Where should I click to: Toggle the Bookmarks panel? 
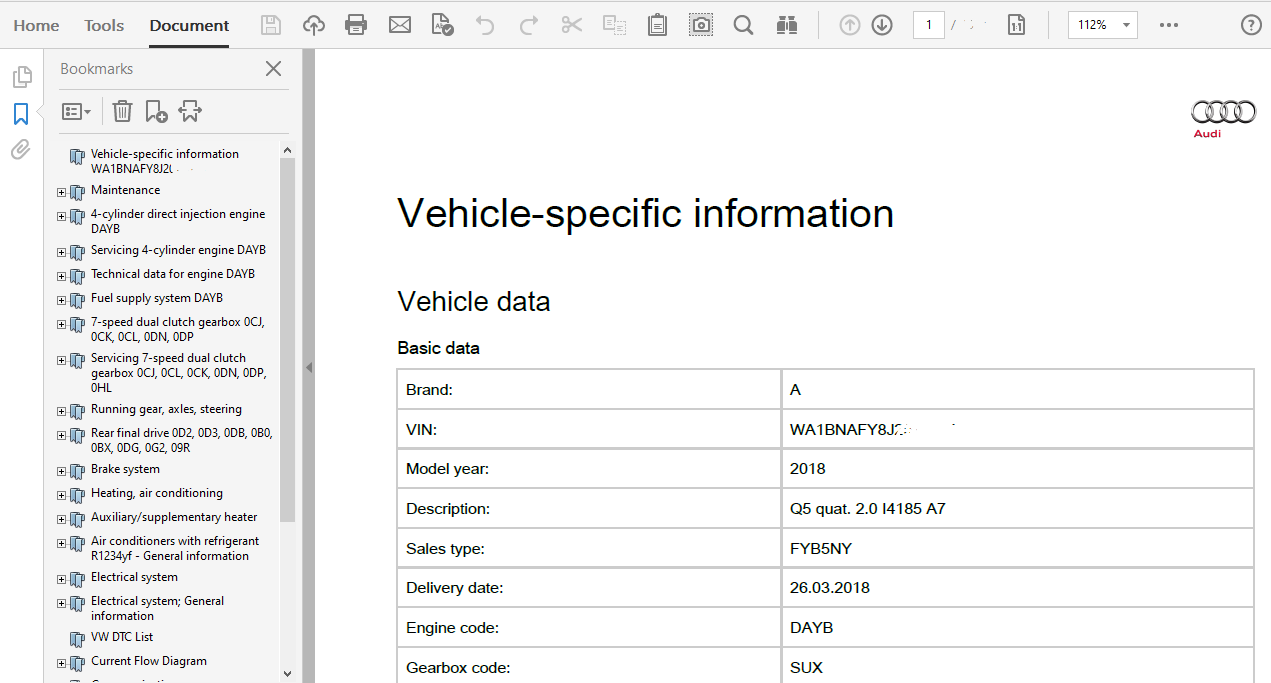(x=22, y=113)
